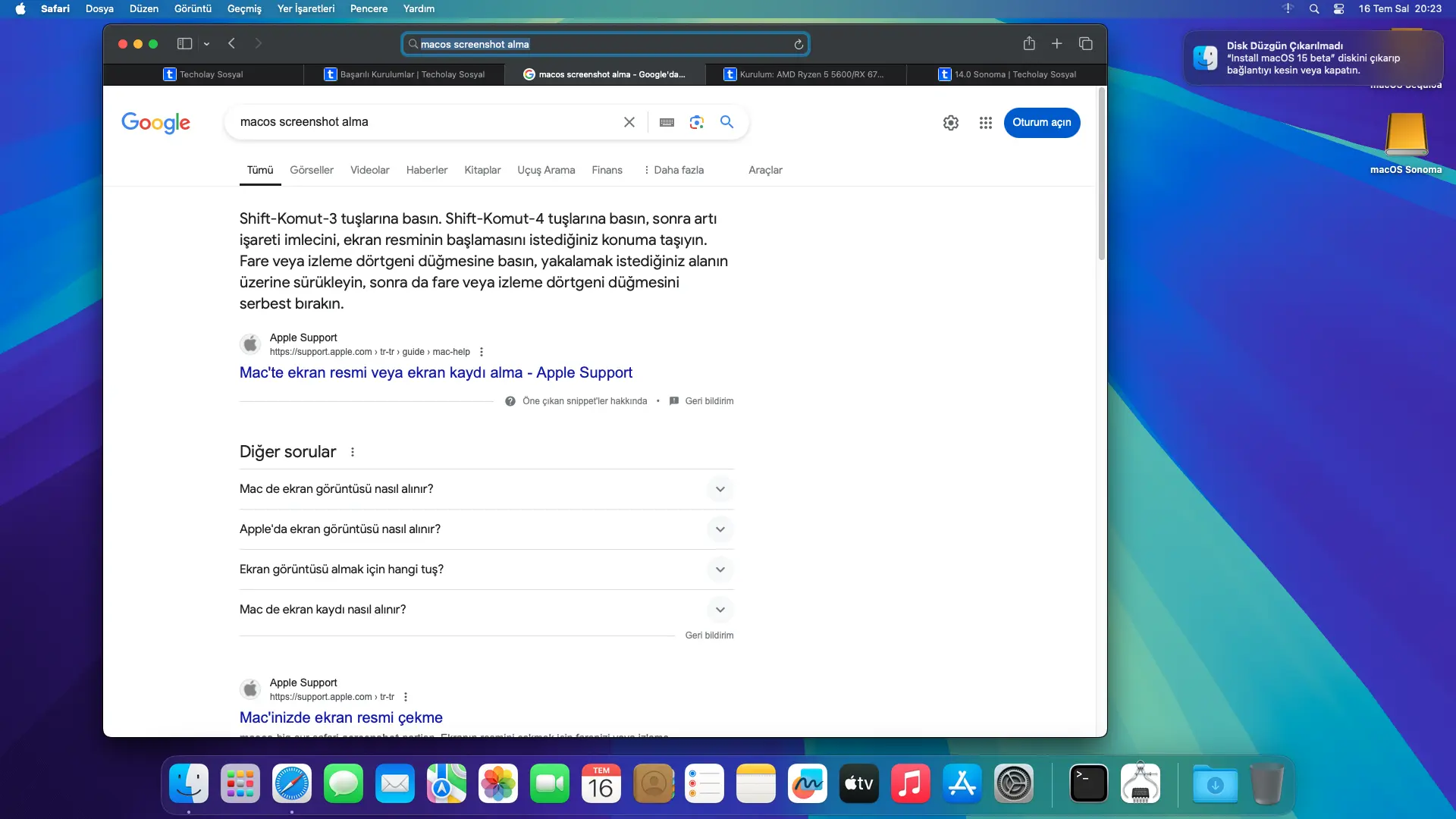Switch to the first Techolay Sosyal tab
Image resolution: width=1456 pixels, height=819 pixels.
click(x=203, y=74)
